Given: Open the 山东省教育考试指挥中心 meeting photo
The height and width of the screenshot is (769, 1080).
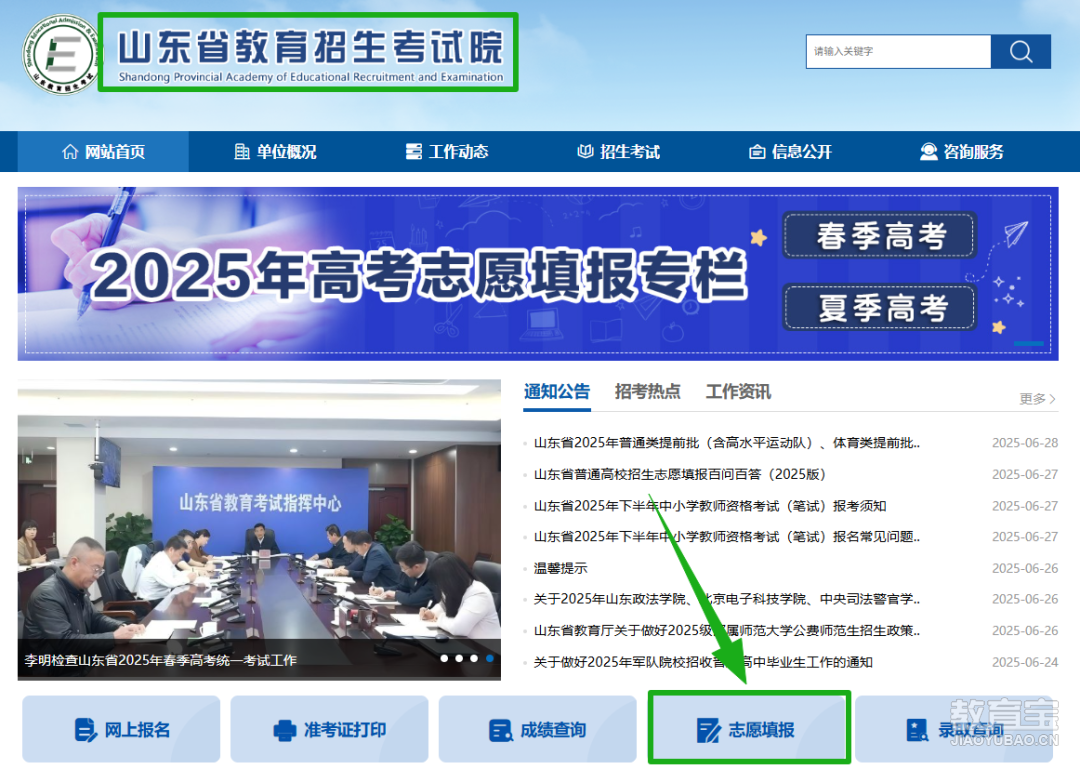Looking at the screenshot, I should [260, 529].
